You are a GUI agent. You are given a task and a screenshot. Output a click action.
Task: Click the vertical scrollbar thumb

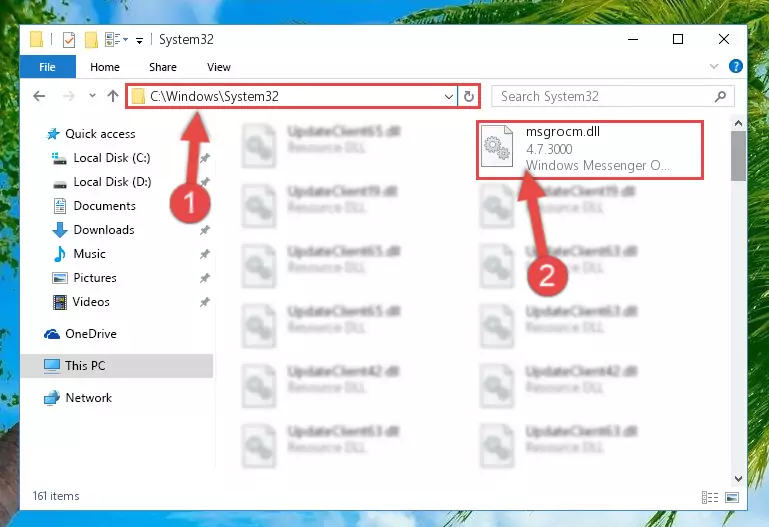tap(738, 156)
